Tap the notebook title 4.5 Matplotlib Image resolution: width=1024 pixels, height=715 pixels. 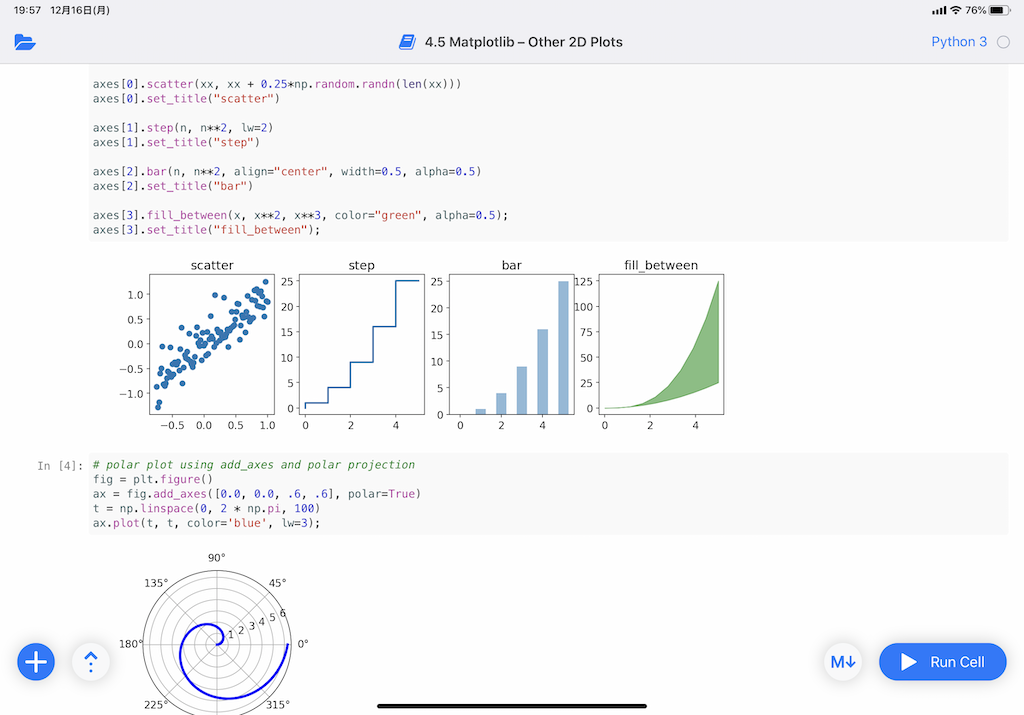[x=524, y=42]
